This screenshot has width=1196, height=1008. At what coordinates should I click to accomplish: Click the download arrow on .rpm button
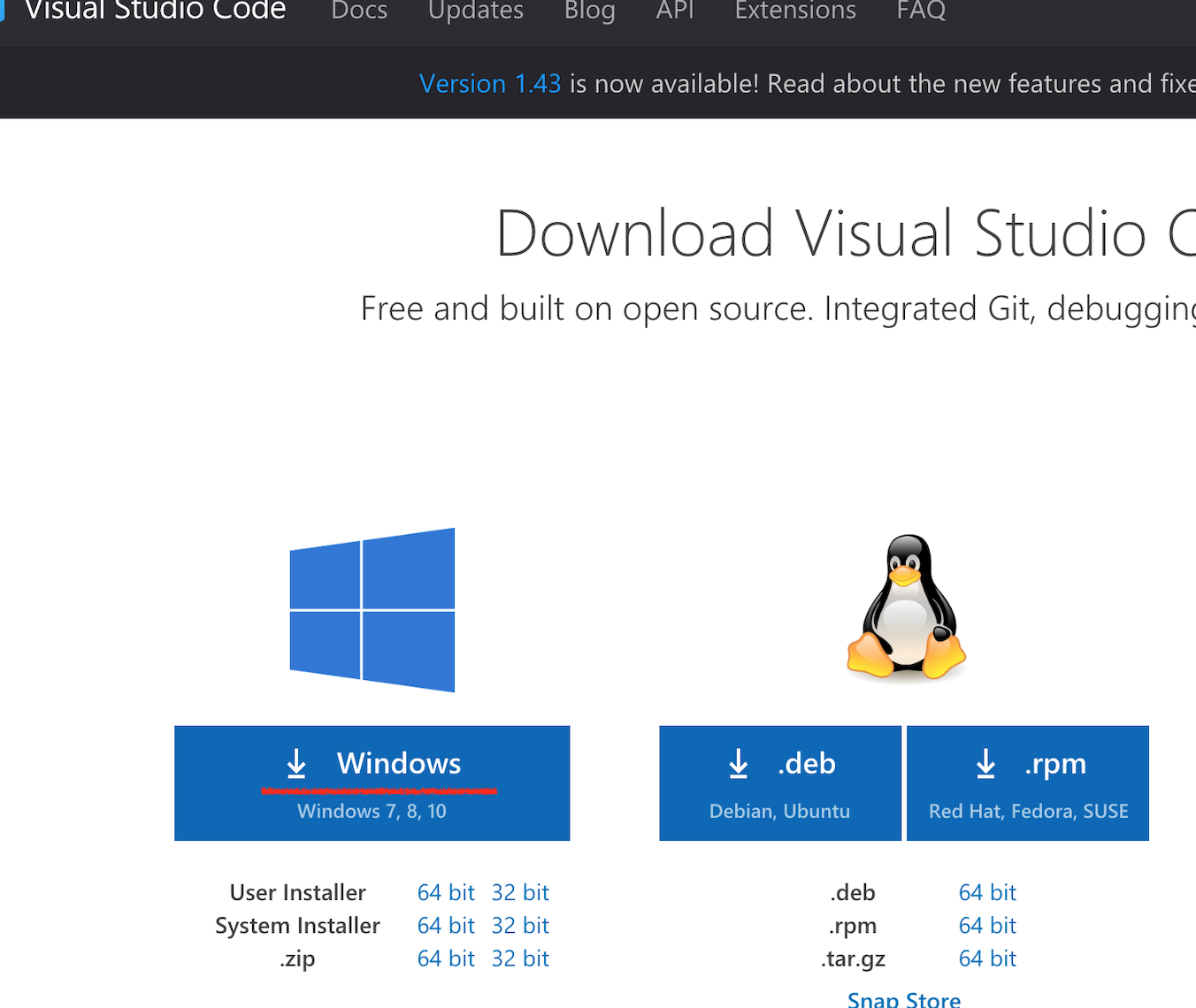coord(985,764)
